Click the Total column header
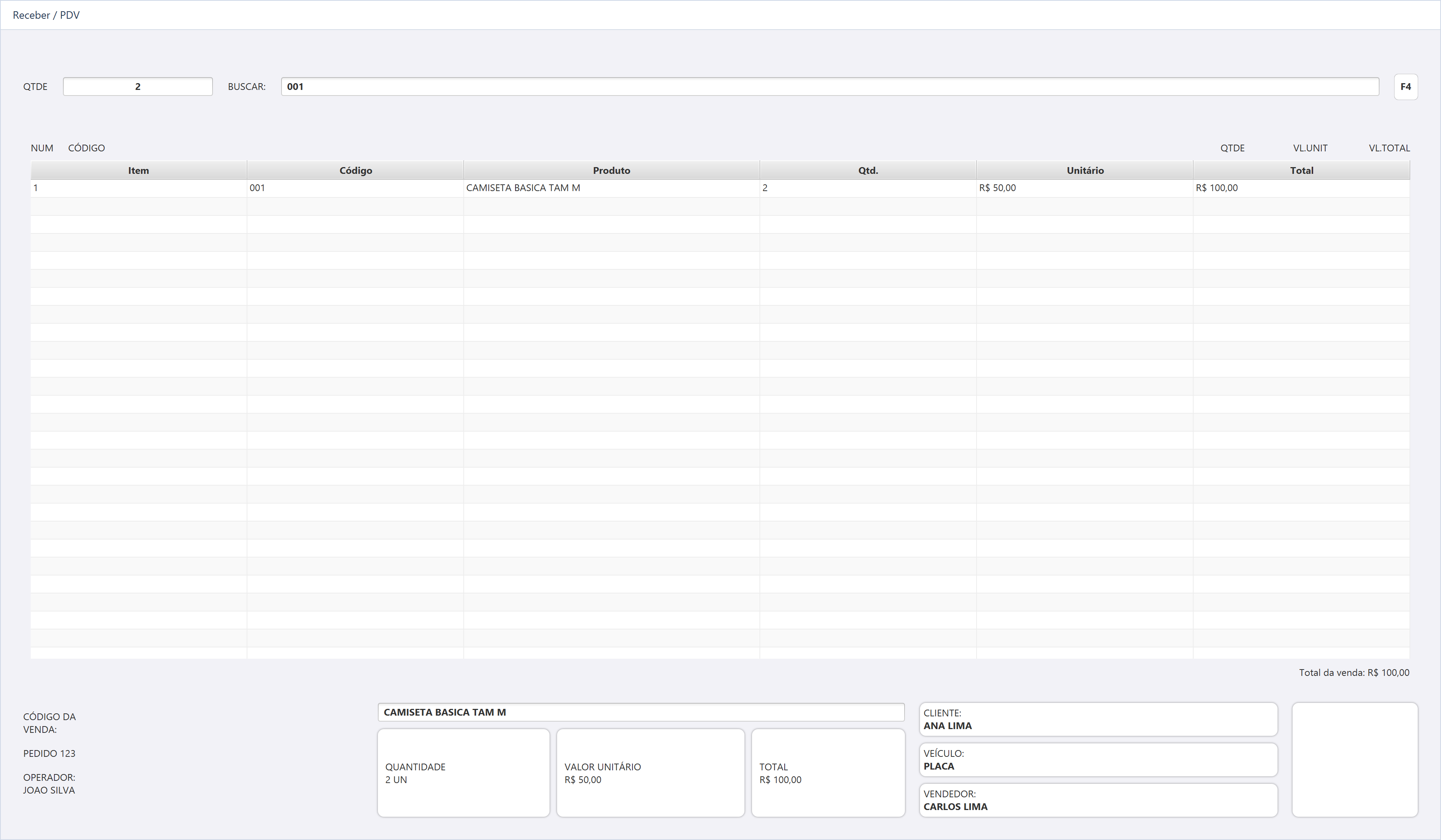Image resolution: width=1441 pixels, height=840 pixels. pyautogui.click(x=1302, y=170)
